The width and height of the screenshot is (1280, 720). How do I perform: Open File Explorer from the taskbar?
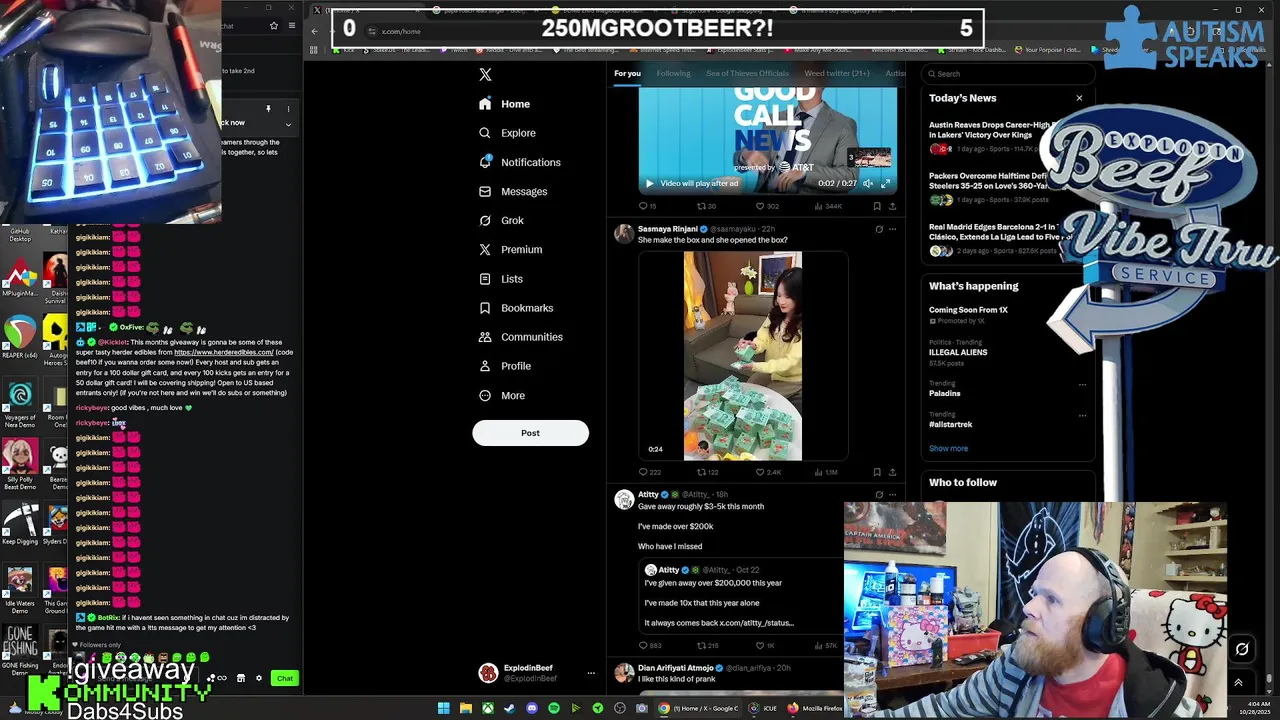coord(465,708)
